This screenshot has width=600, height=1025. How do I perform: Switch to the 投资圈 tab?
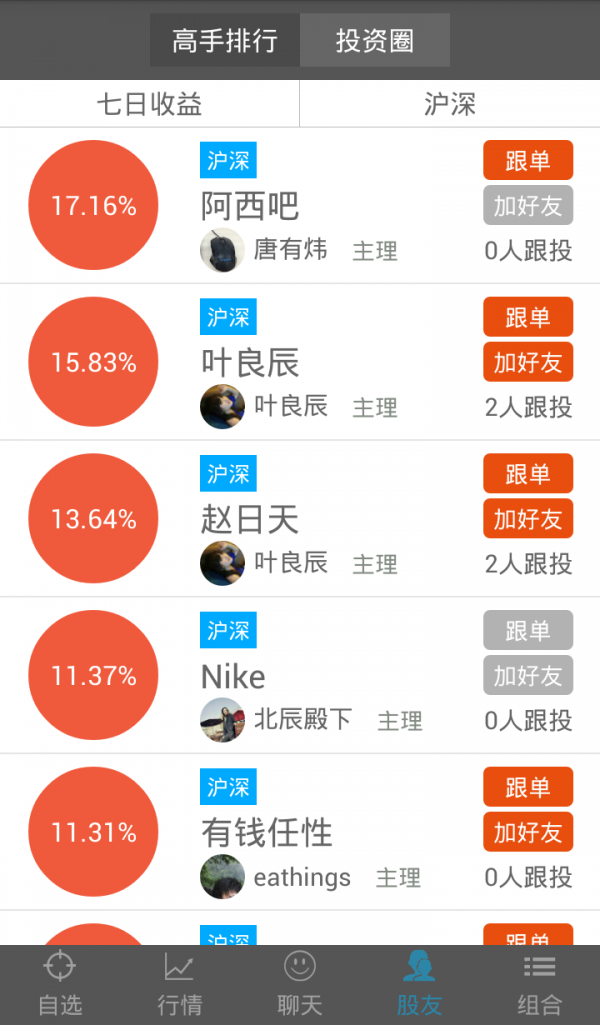pyautogui.click(x=374, y=40)
